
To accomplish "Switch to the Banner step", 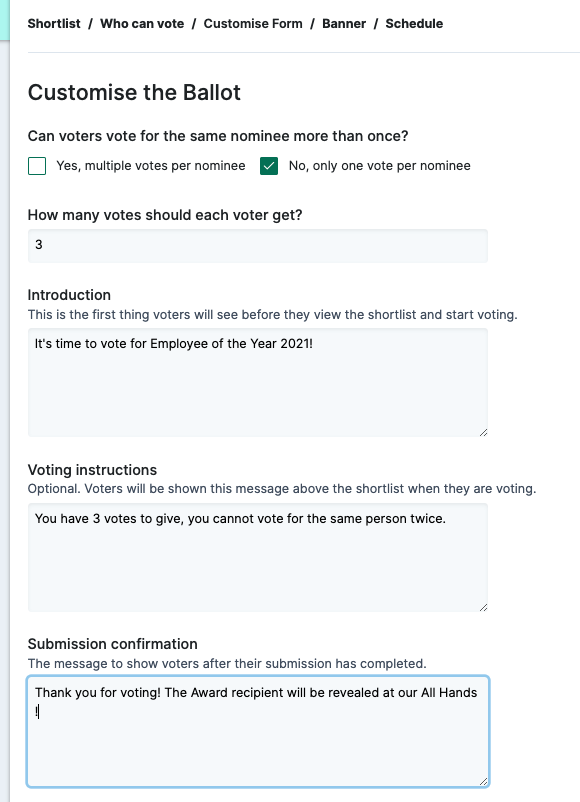I will coord(344,24).
